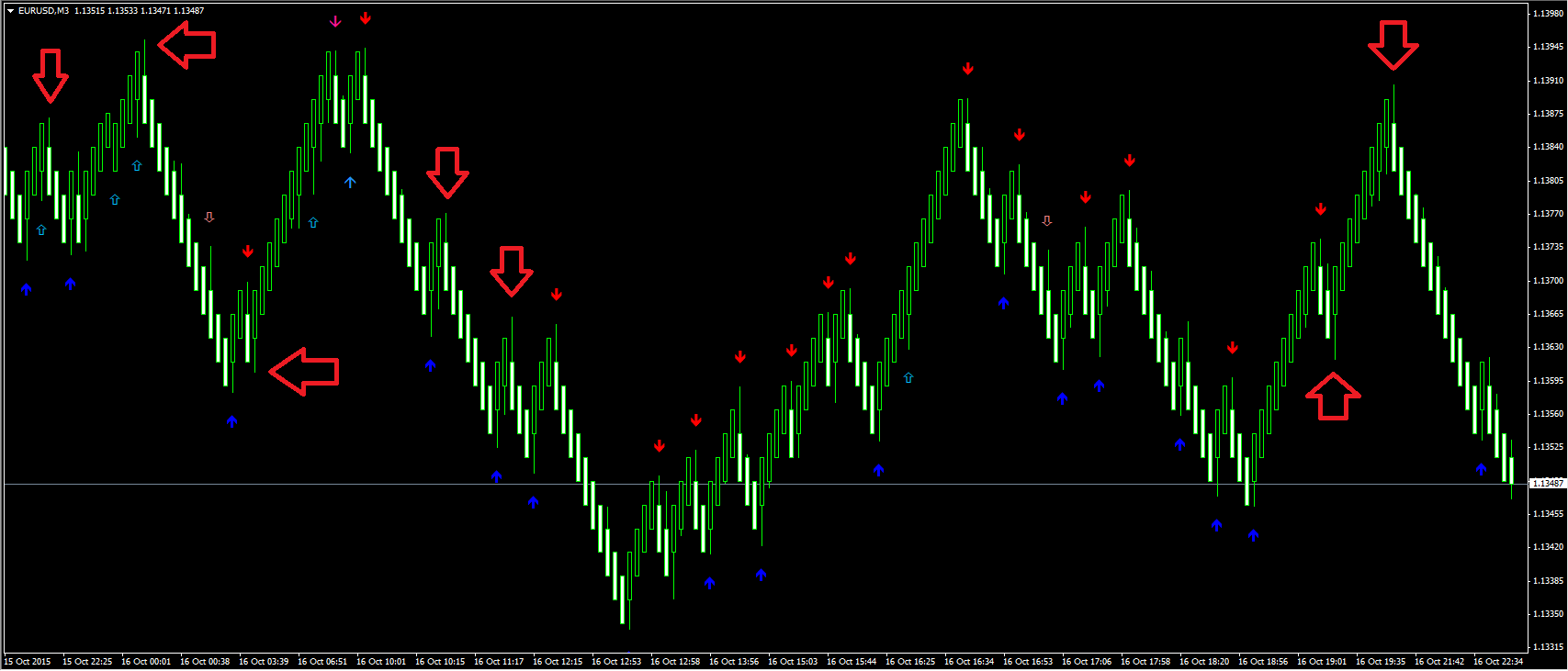Click the 16 Oct 21:42 time label
Image resolution: width=1568 pixels, height=671 pixels.
tap(1439, 662)
